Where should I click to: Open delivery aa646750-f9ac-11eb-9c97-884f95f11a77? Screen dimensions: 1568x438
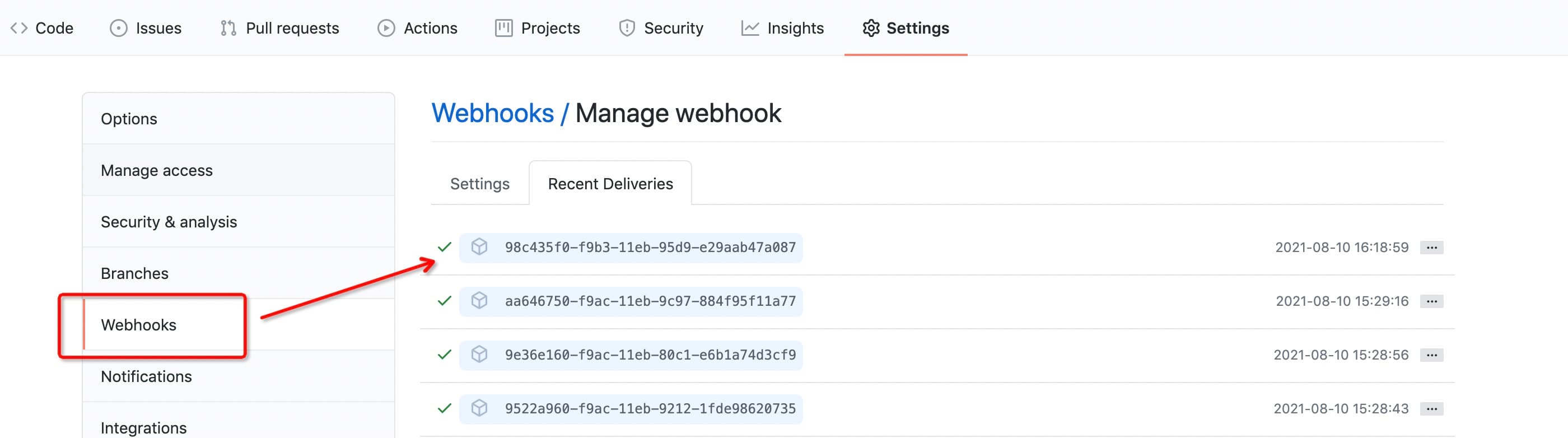[631, 301]
